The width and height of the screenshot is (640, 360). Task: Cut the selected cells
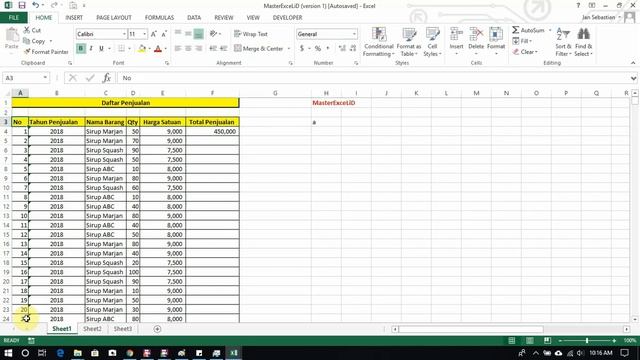click(32, 30)
